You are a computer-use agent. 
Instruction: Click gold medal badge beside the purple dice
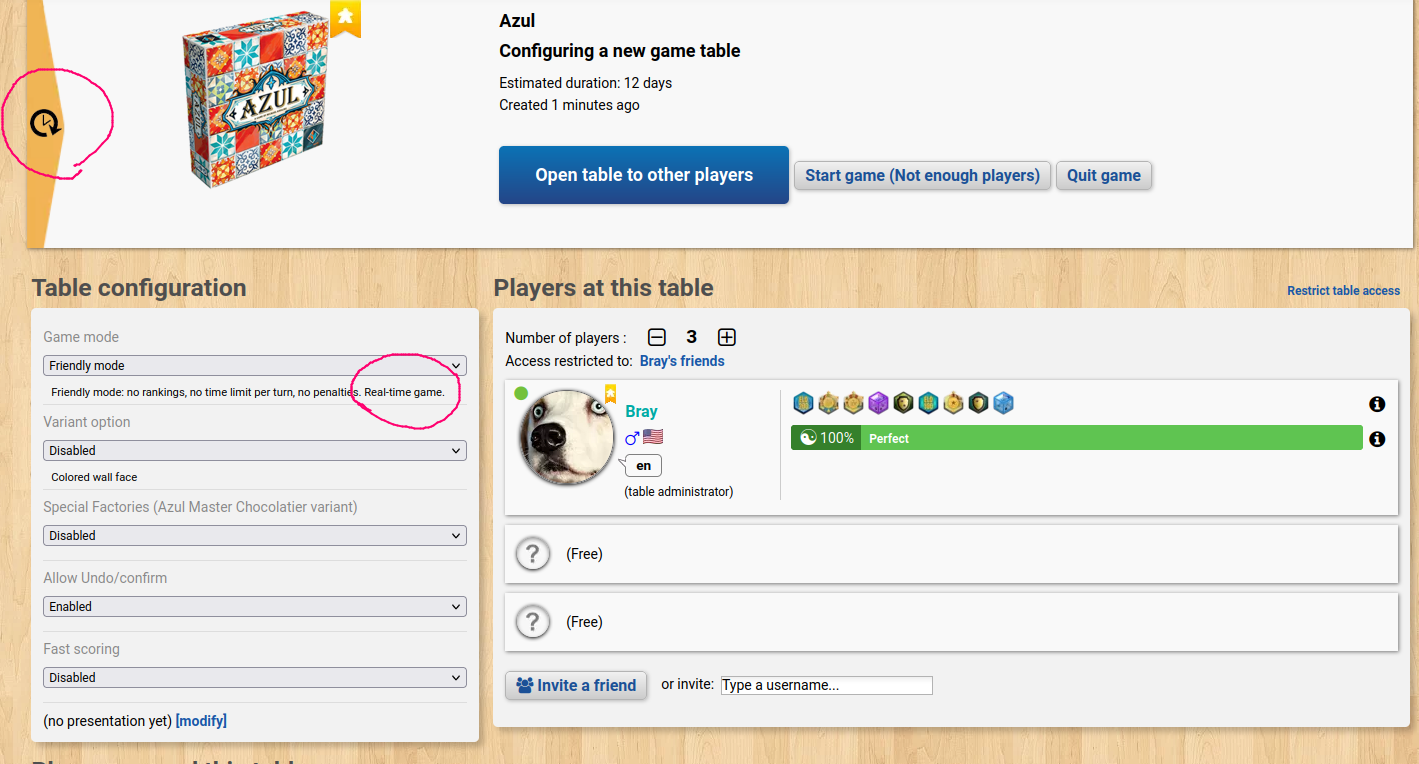853,403
